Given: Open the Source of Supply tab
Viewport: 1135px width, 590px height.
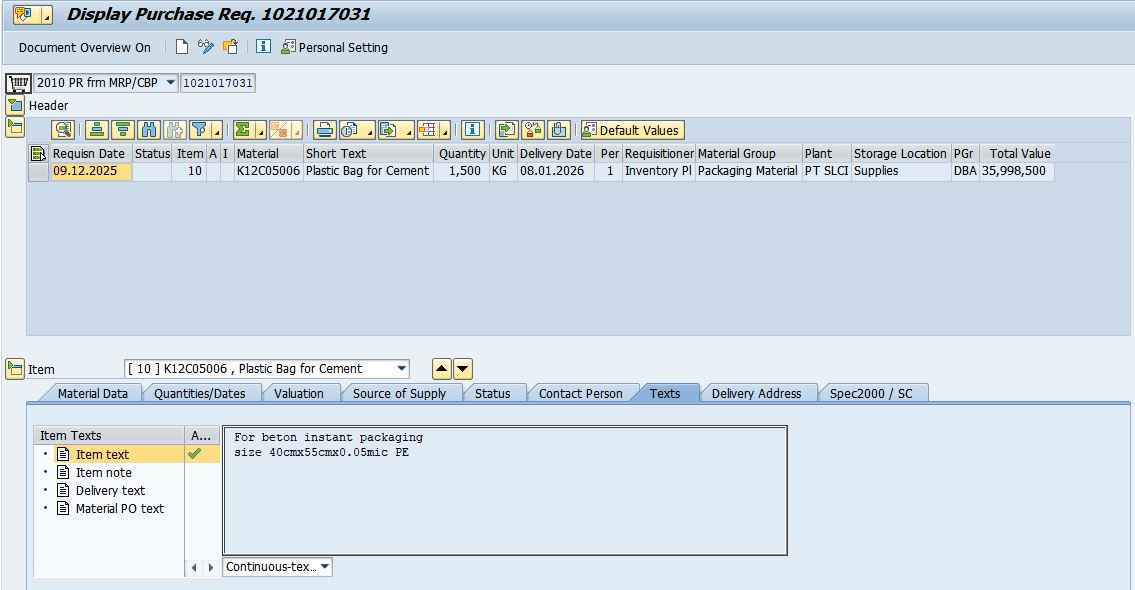Looking at the screenshot, I should 399,394.
